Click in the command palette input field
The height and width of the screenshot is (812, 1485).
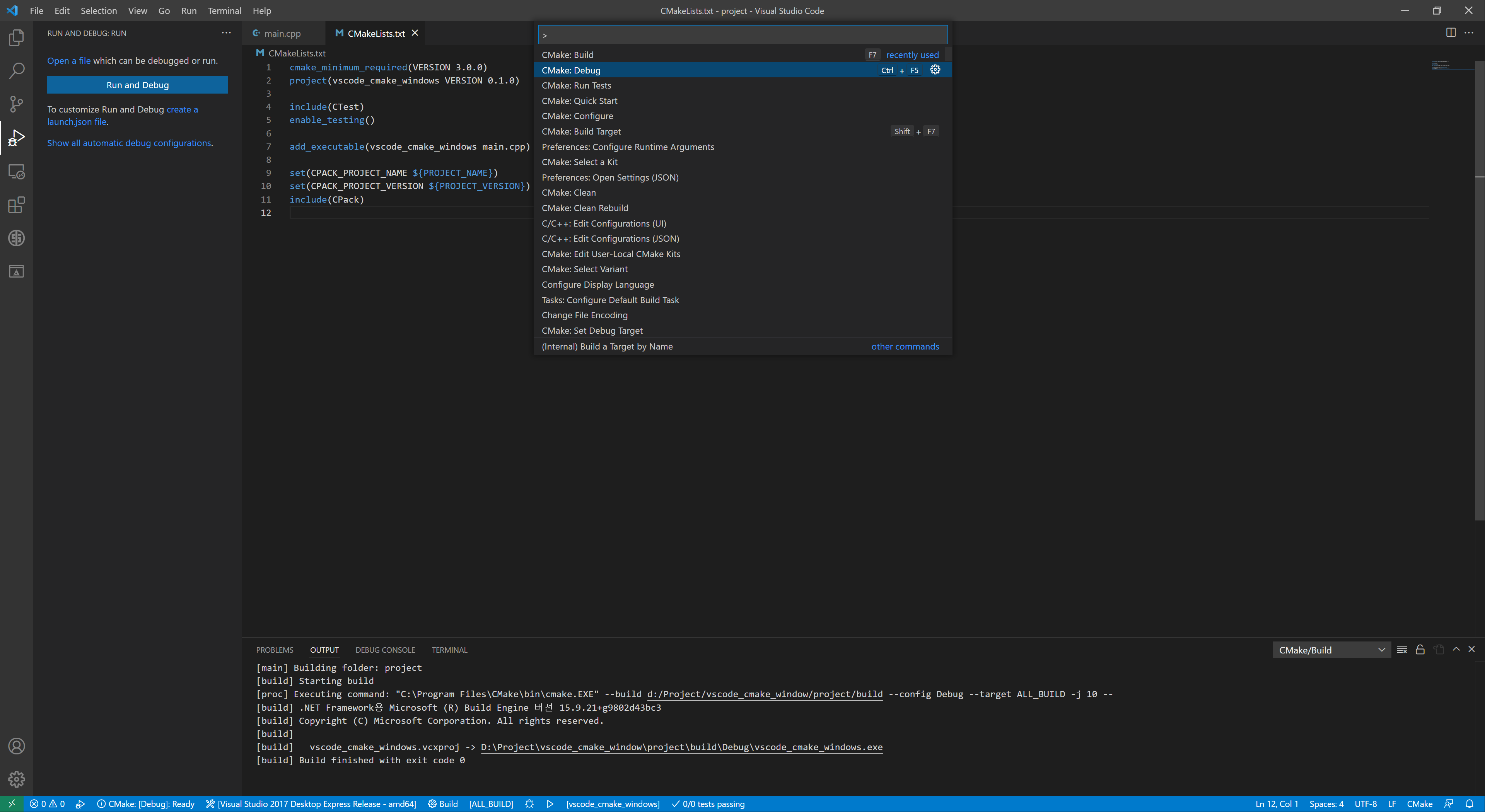click(742, 34)
